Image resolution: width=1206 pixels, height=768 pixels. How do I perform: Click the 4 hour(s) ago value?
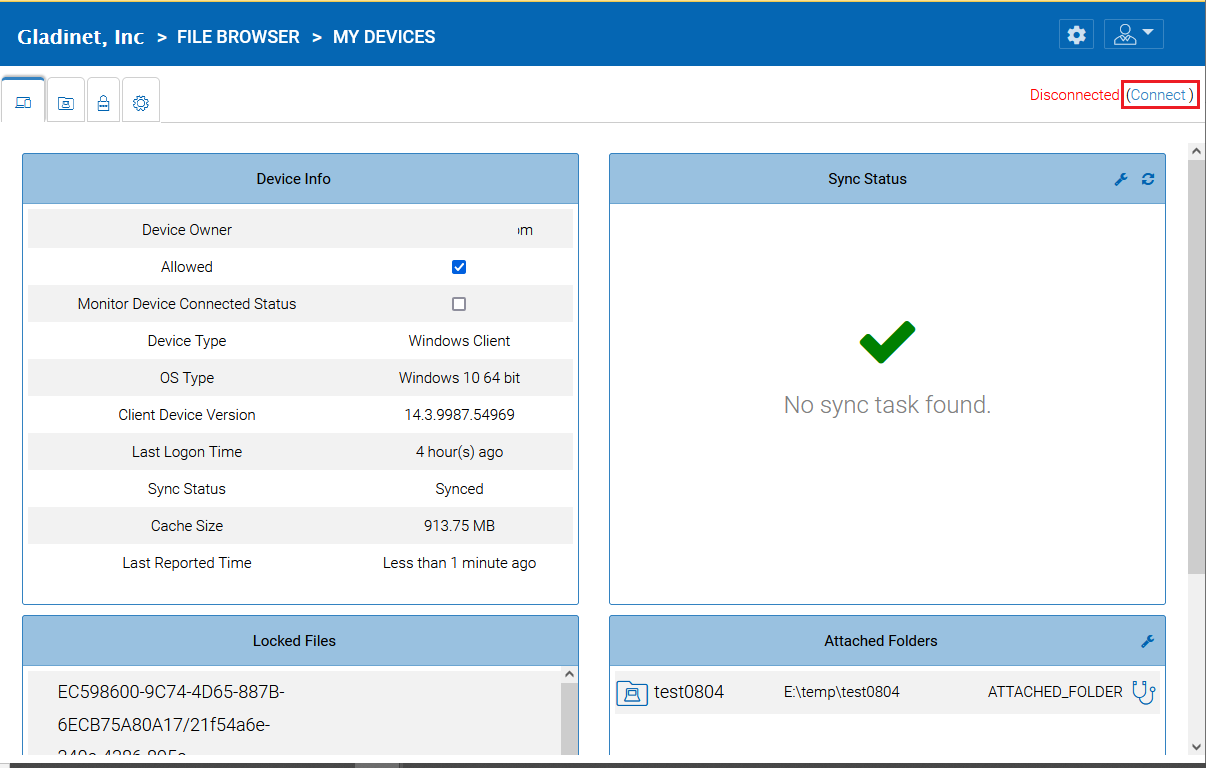459,452
